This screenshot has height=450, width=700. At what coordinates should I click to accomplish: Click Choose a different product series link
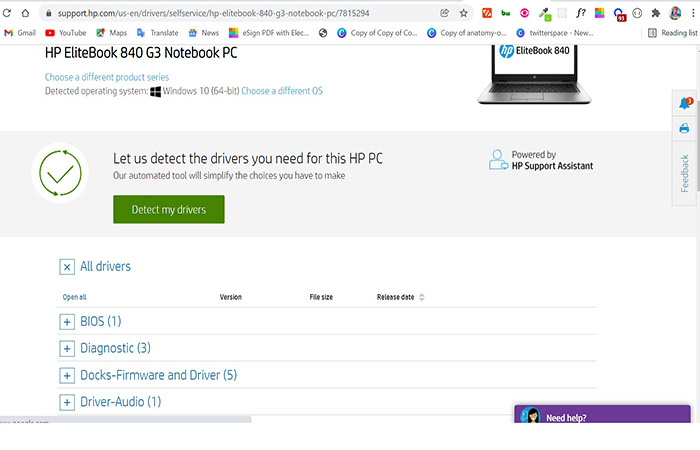coord(107,77)
